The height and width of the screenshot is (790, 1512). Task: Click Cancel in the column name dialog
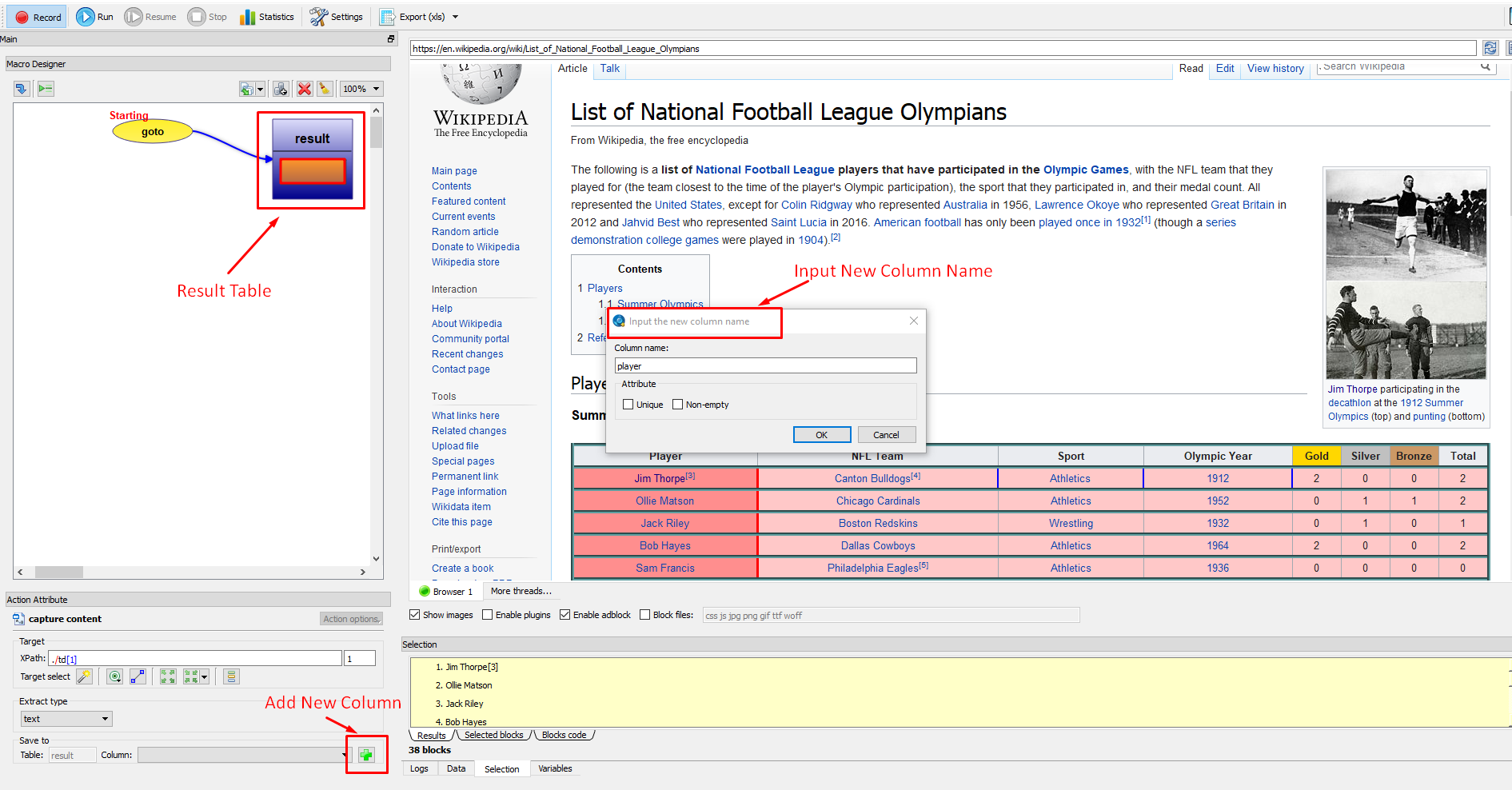[886, 435]
